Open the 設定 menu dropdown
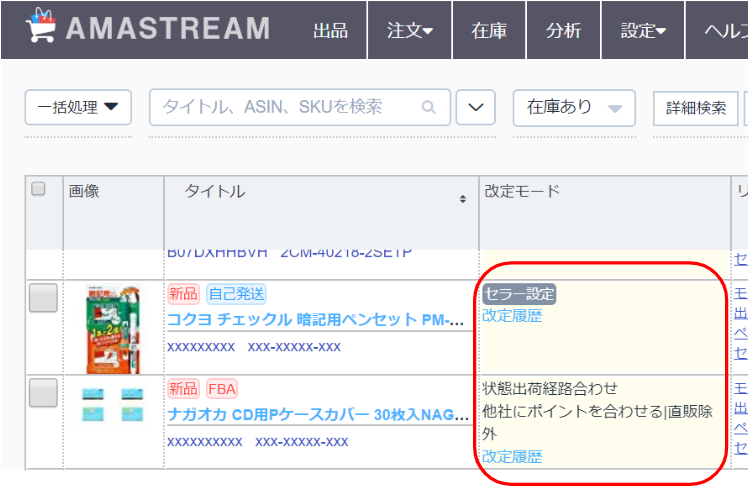The height and width of the screenshot is (496, 748). click(x=643, y=31)
